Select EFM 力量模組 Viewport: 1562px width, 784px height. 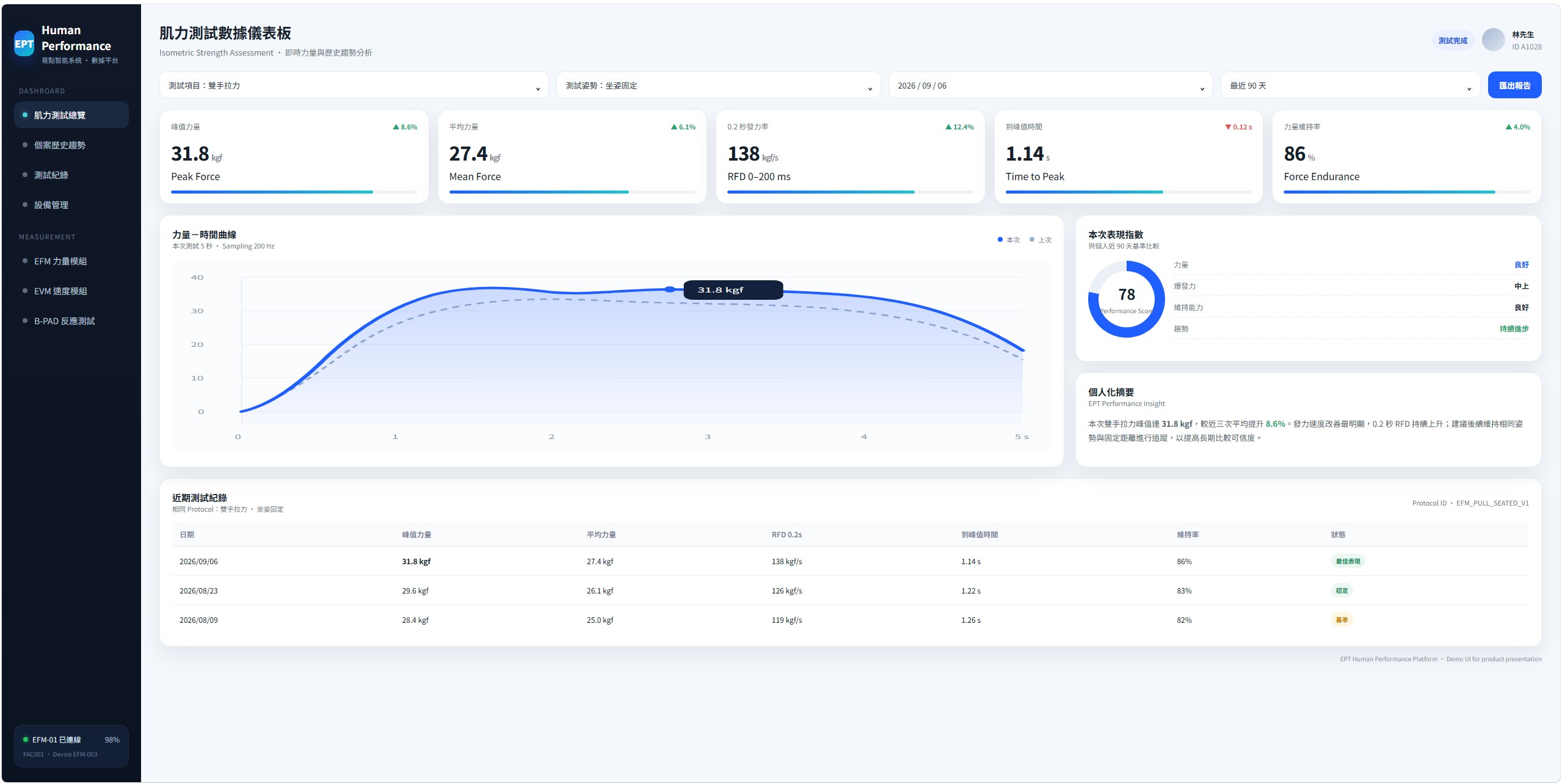[x=71, y=261]
